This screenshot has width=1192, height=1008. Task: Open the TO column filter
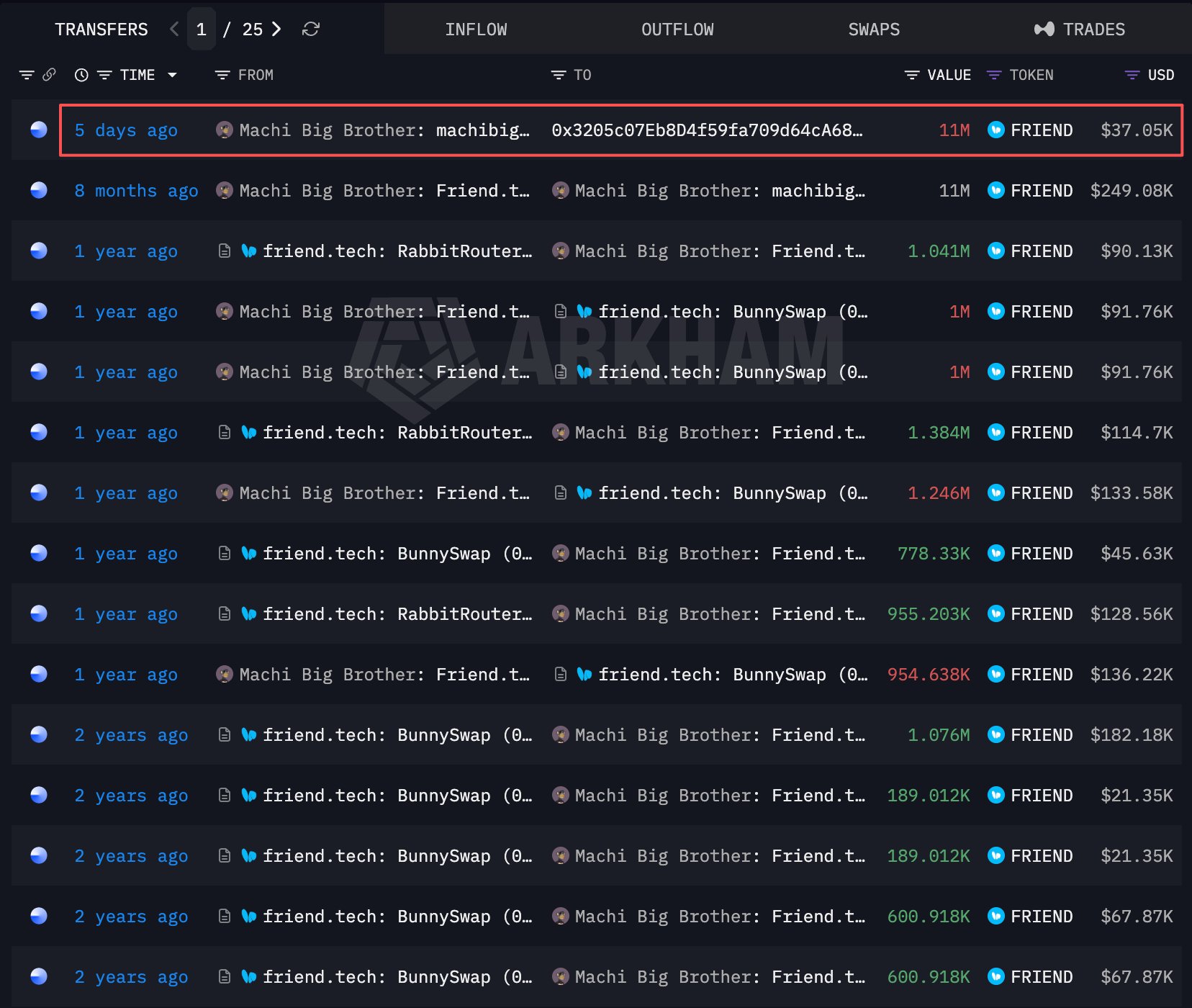coord(559,75)
